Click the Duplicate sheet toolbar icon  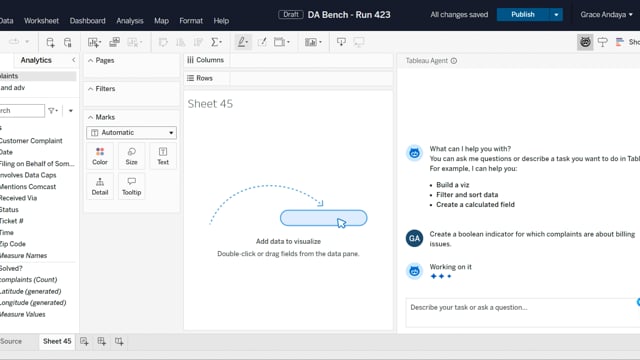pos(115,42)
